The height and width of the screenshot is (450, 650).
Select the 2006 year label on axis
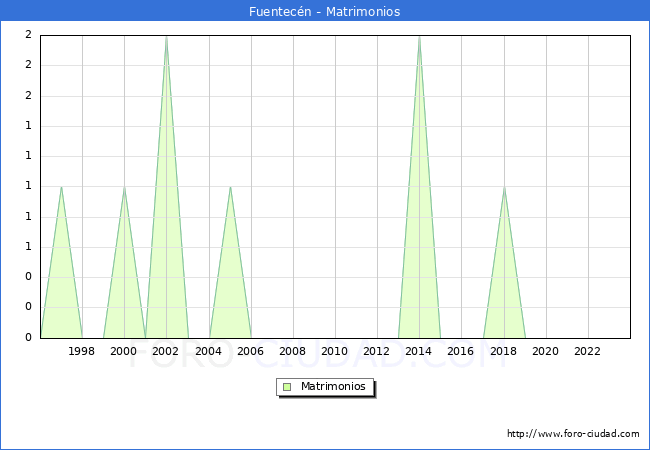[250, 351]
